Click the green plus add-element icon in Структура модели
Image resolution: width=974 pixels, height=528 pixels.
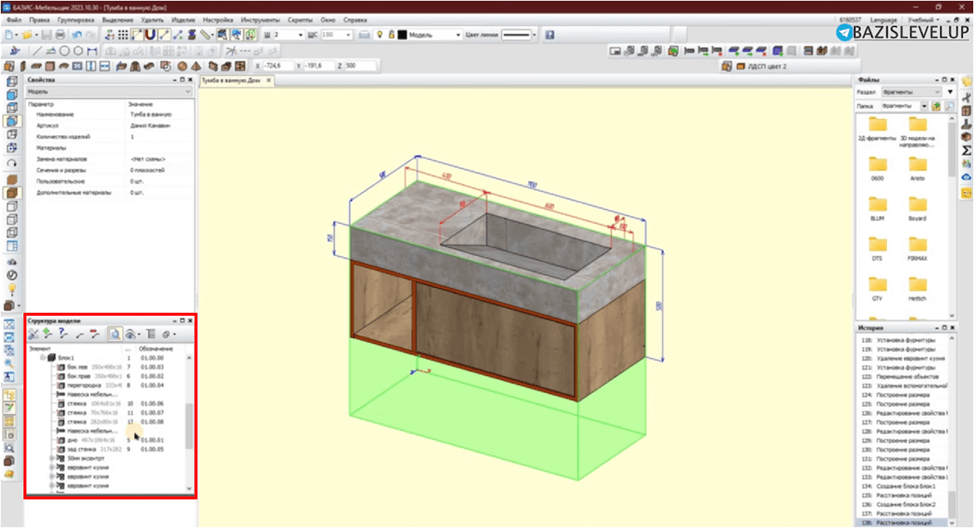(x=47, y=334)
